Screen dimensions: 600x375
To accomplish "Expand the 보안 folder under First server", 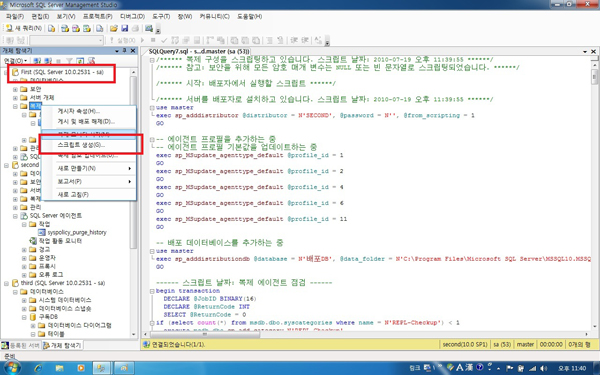I will [x=15, y=89].
